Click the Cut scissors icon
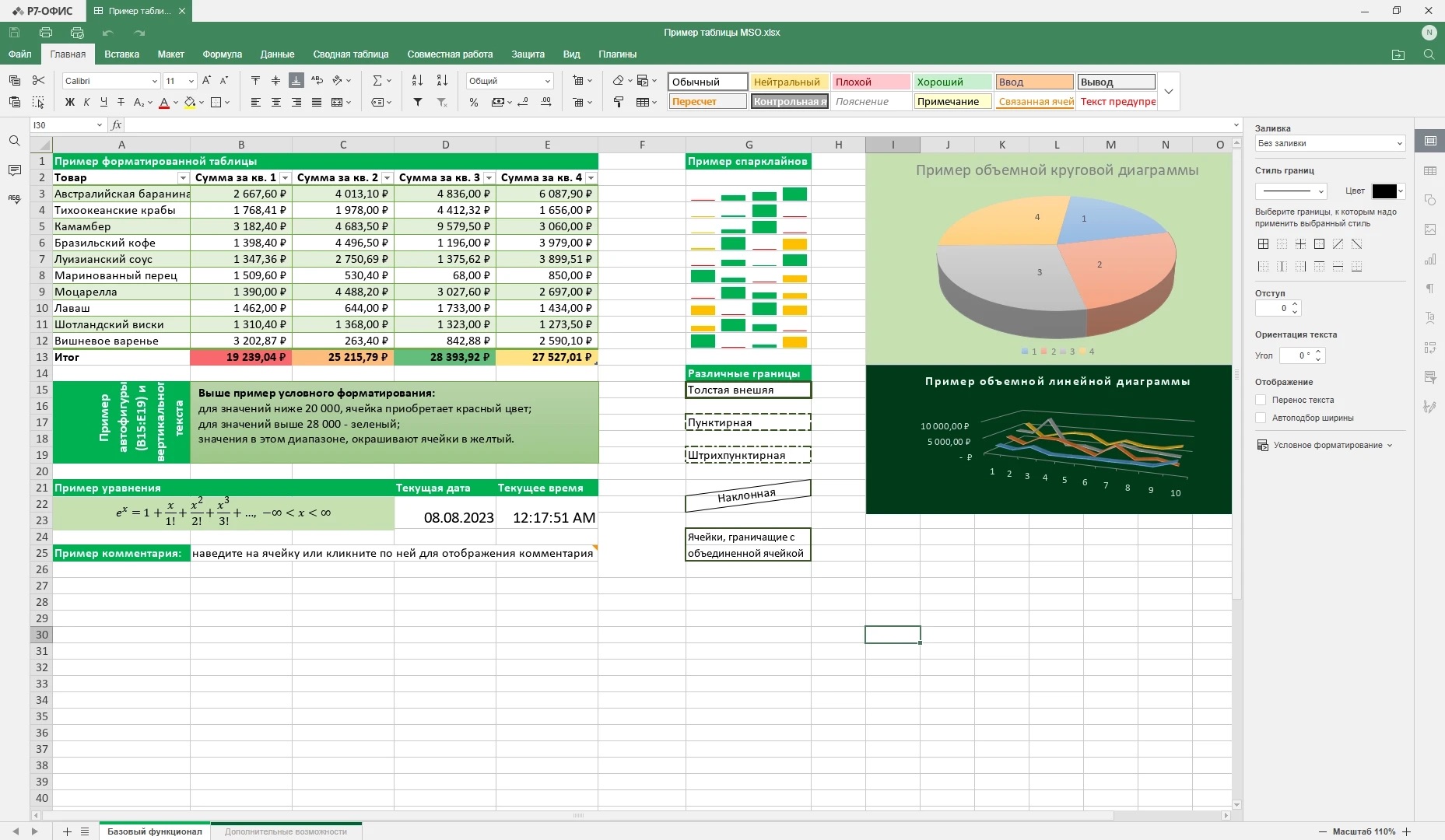 pyautogui.click(x=38, y=80)
